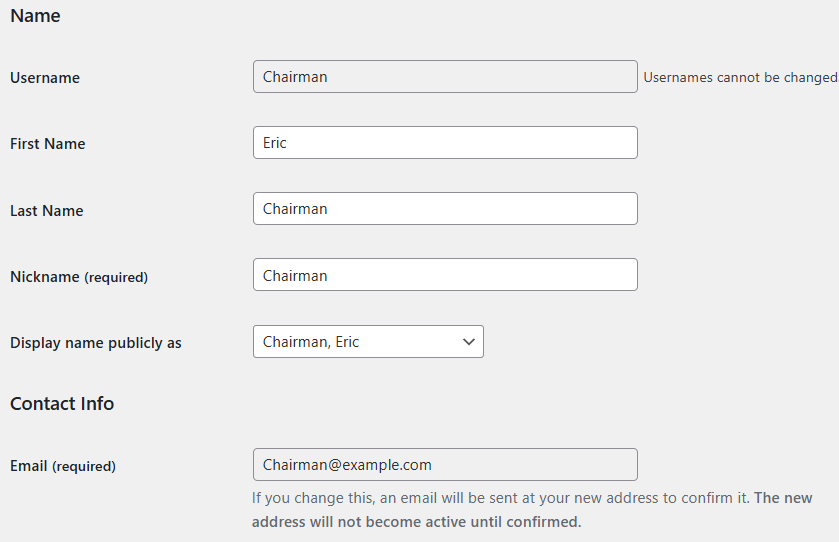839x542 pixels.
Task: Click the Nickname input box
Action: pos(445,275)
